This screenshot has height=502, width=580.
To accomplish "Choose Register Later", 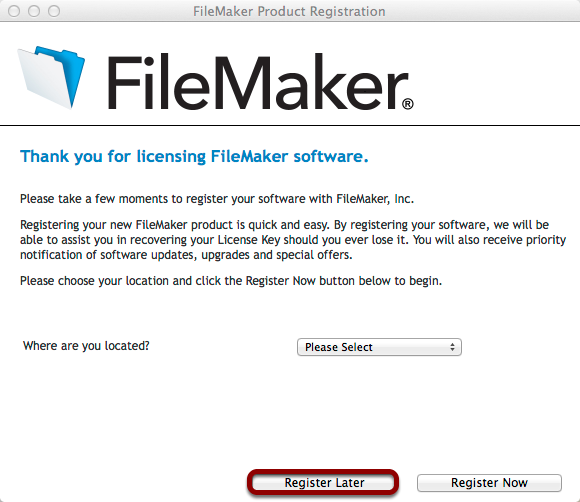I will point(324,482).
